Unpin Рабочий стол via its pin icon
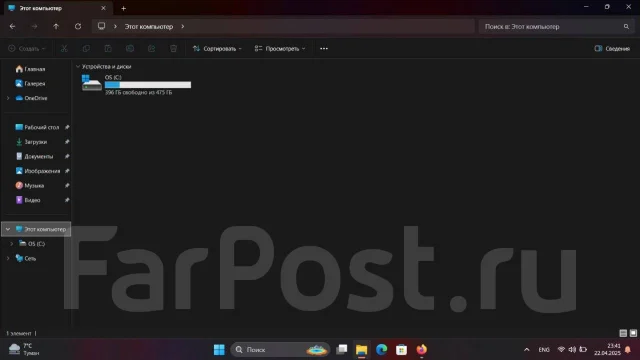This screenshot has width=640, height=360. 67,127
